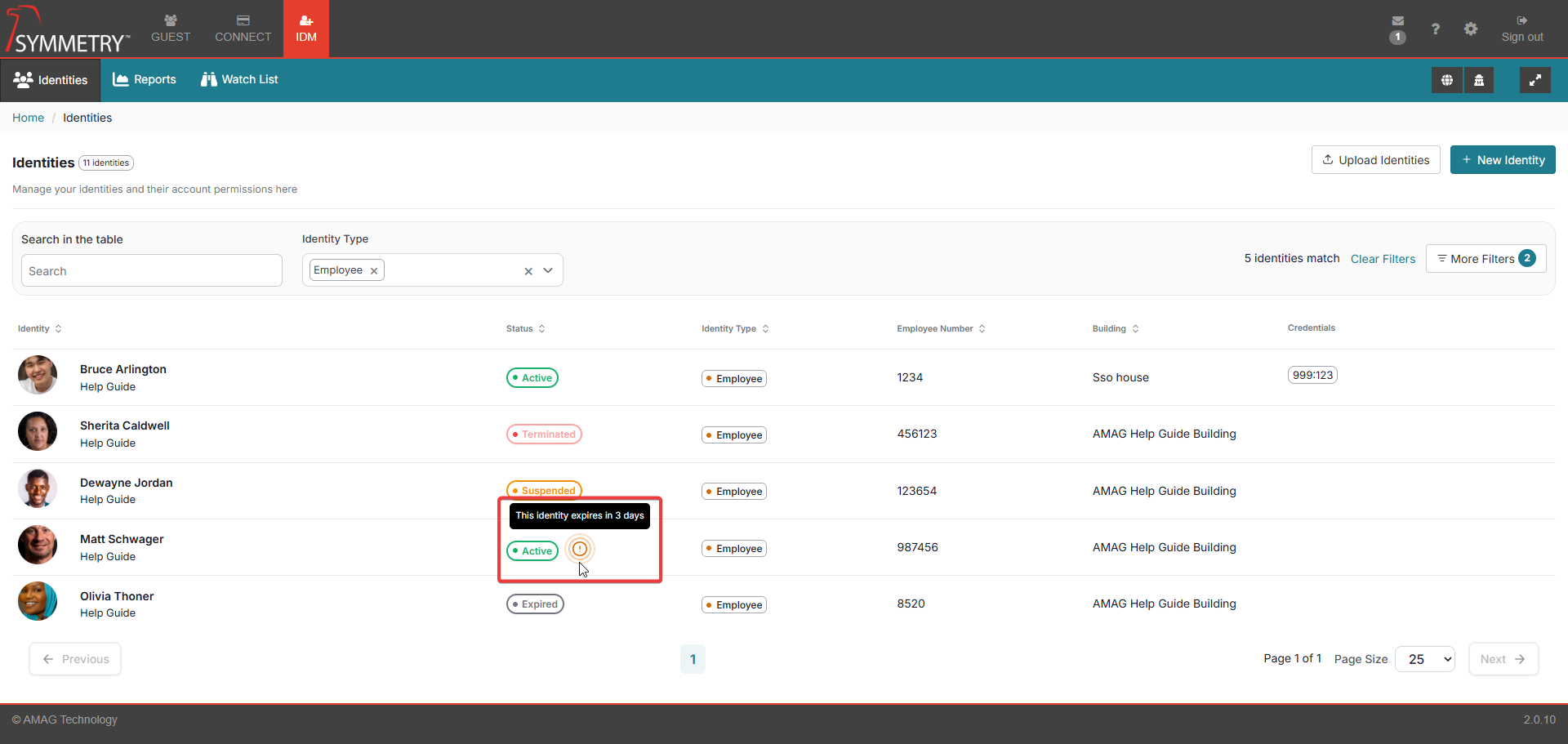Open the help question mark icon
1568x744 pixels.
point(1435,29)
